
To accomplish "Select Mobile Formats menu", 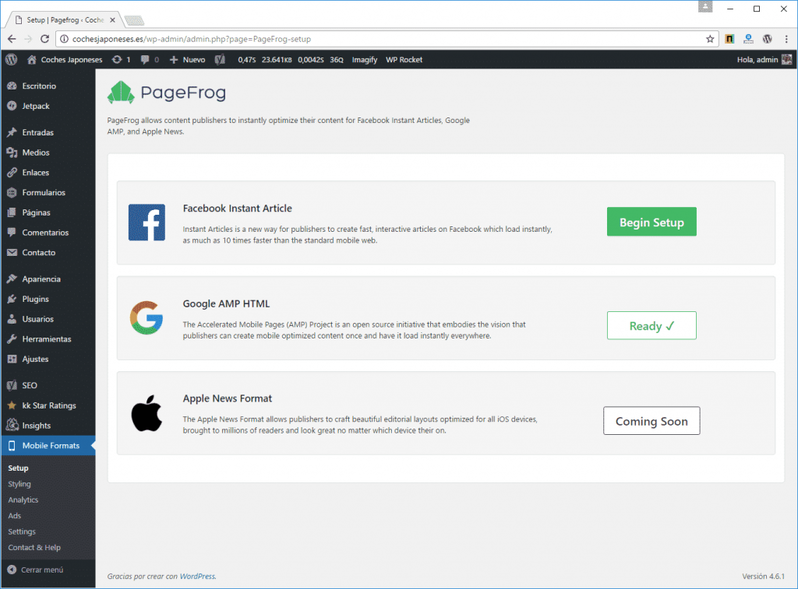I will (x=48, y=445).
